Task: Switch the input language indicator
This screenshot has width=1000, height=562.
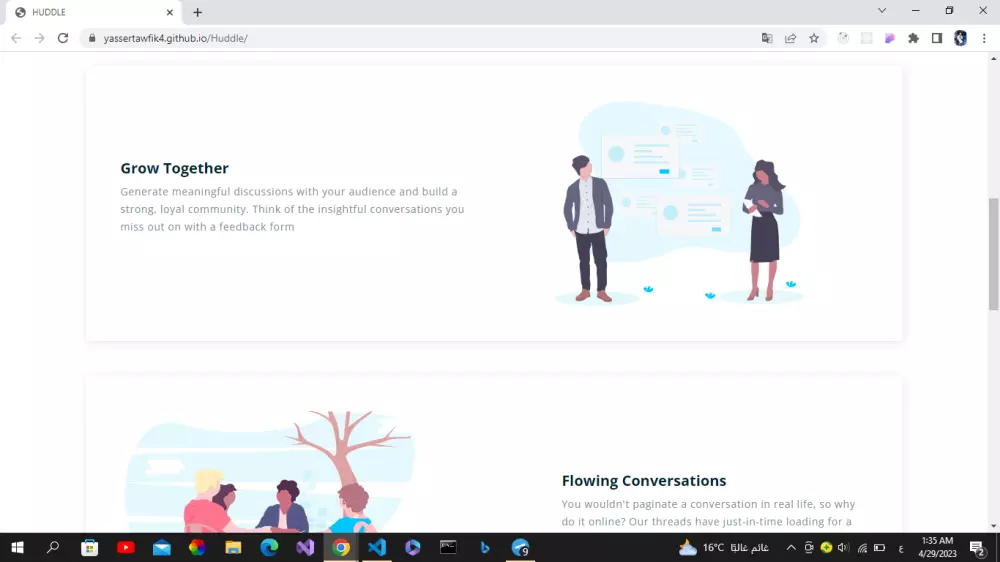Action: point(901,548)
